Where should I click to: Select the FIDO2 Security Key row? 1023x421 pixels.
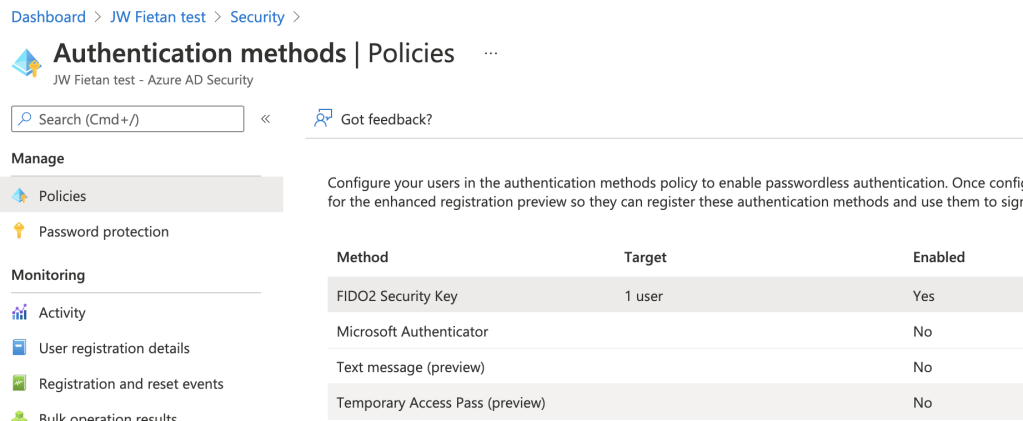click(x=397, y=296)
